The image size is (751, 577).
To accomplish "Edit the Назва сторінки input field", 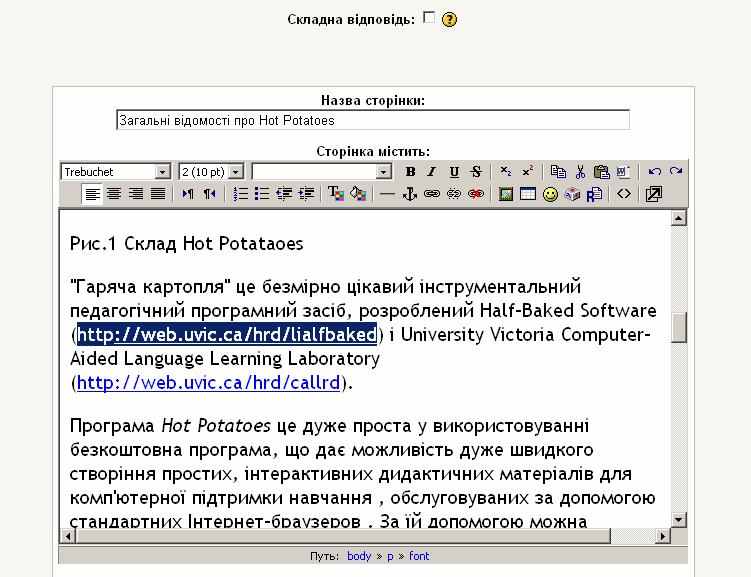I will point(373,120).
